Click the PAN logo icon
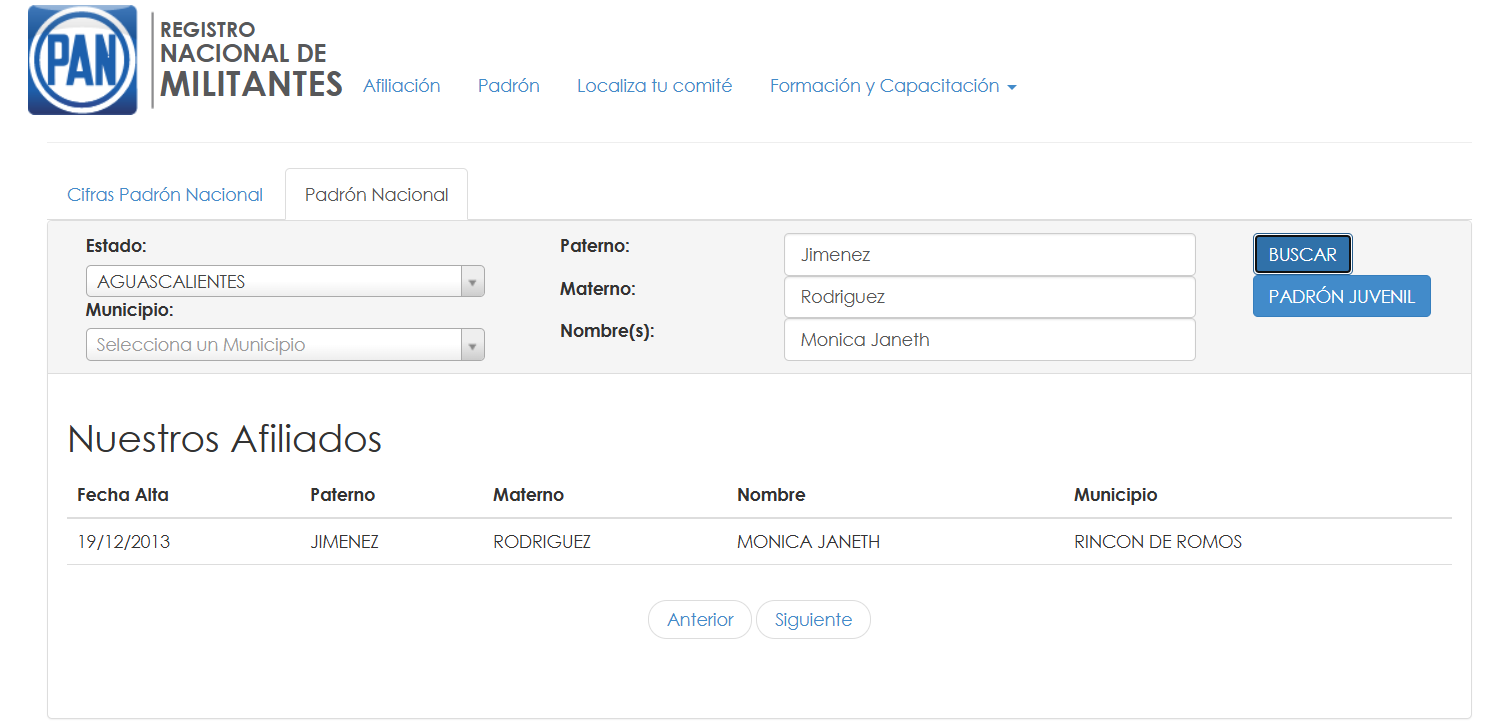Screen dimensions: 1505x725 point(82,60)
